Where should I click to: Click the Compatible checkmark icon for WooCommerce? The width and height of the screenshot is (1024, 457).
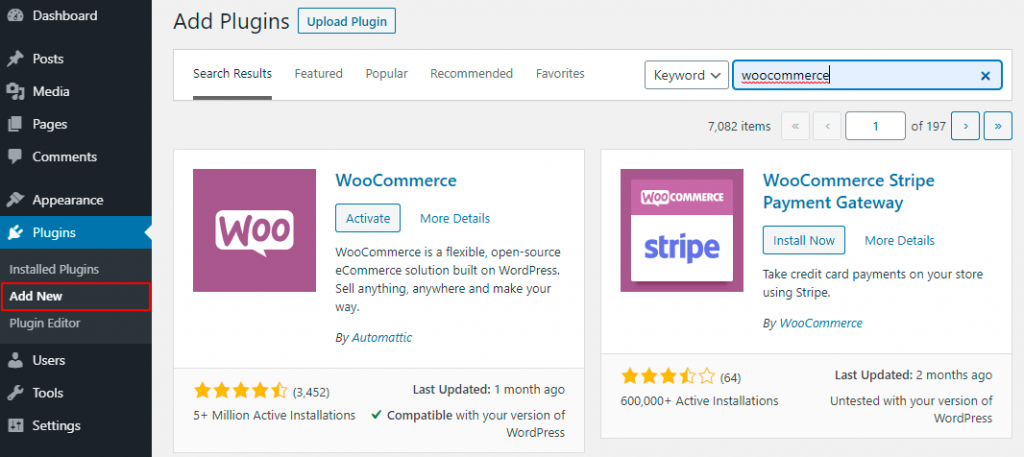click(377, 415)
